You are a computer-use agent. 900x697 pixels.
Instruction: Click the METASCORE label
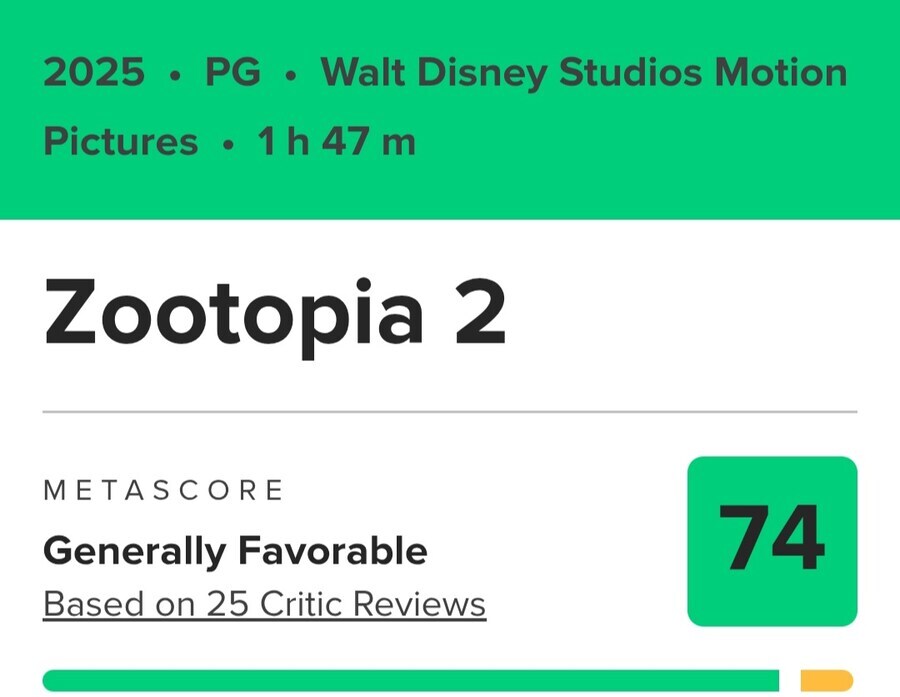[164, 490]
